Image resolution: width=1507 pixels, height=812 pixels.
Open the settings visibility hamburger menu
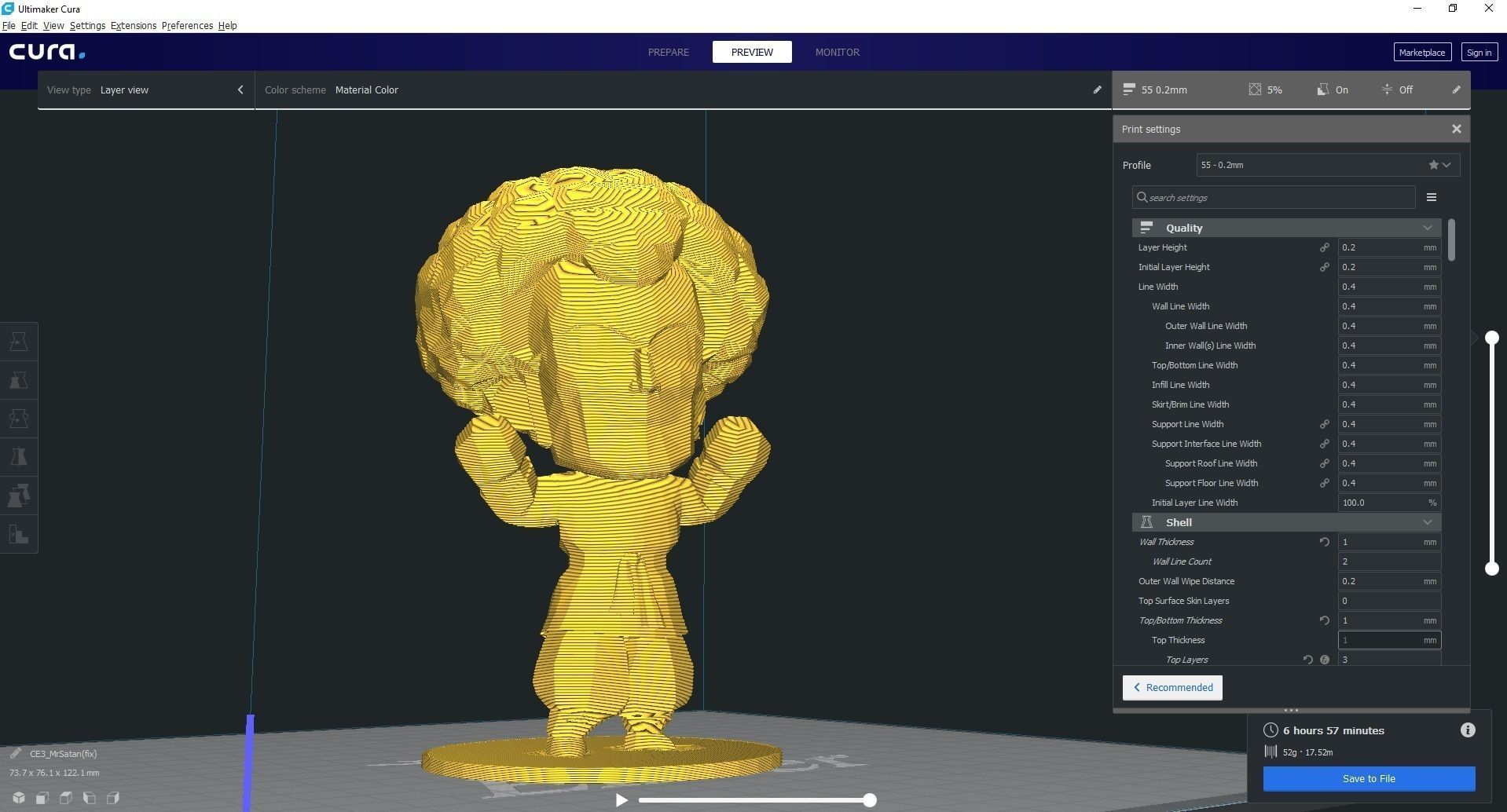[1432, 197]
